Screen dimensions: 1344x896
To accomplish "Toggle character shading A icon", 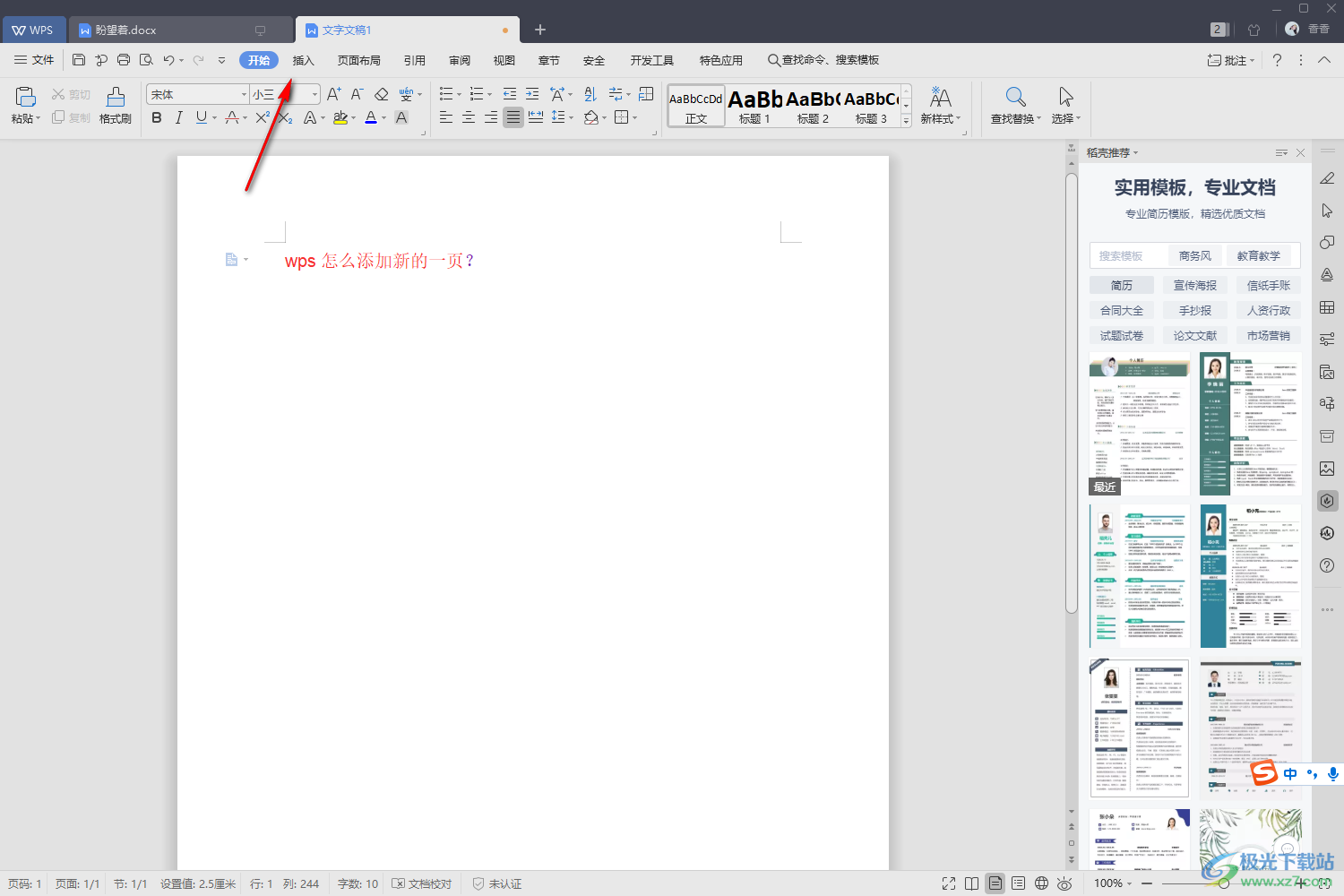I will tap(401, 117).
